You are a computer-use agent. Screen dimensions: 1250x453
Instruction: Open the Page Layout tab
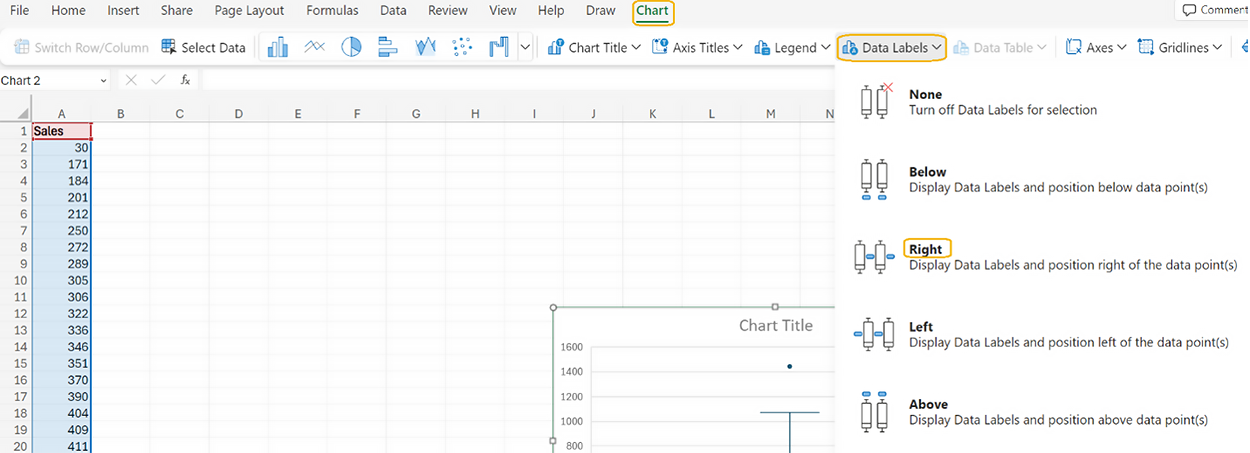tap(249, 10)
